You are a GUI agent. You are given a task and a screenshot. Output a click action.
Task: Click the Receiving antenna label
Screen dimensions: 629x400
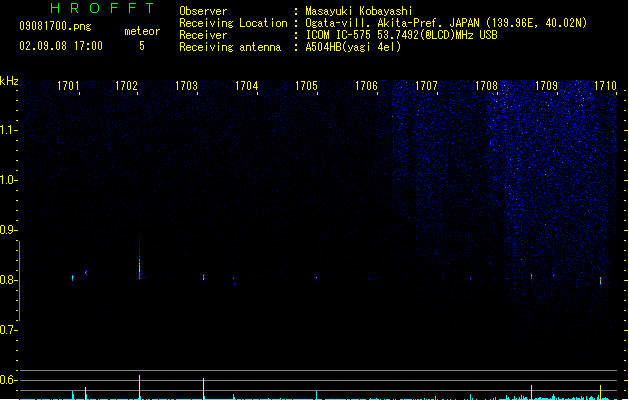coord(230,47)
